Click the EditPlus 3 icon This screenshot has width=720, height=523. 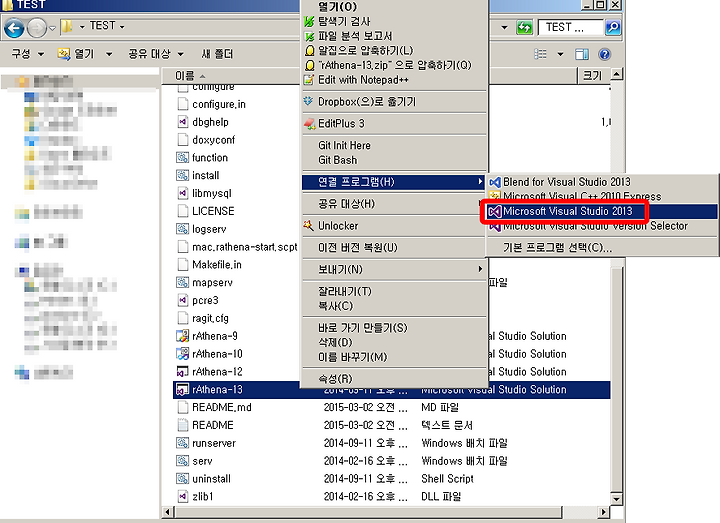(309, 123)
